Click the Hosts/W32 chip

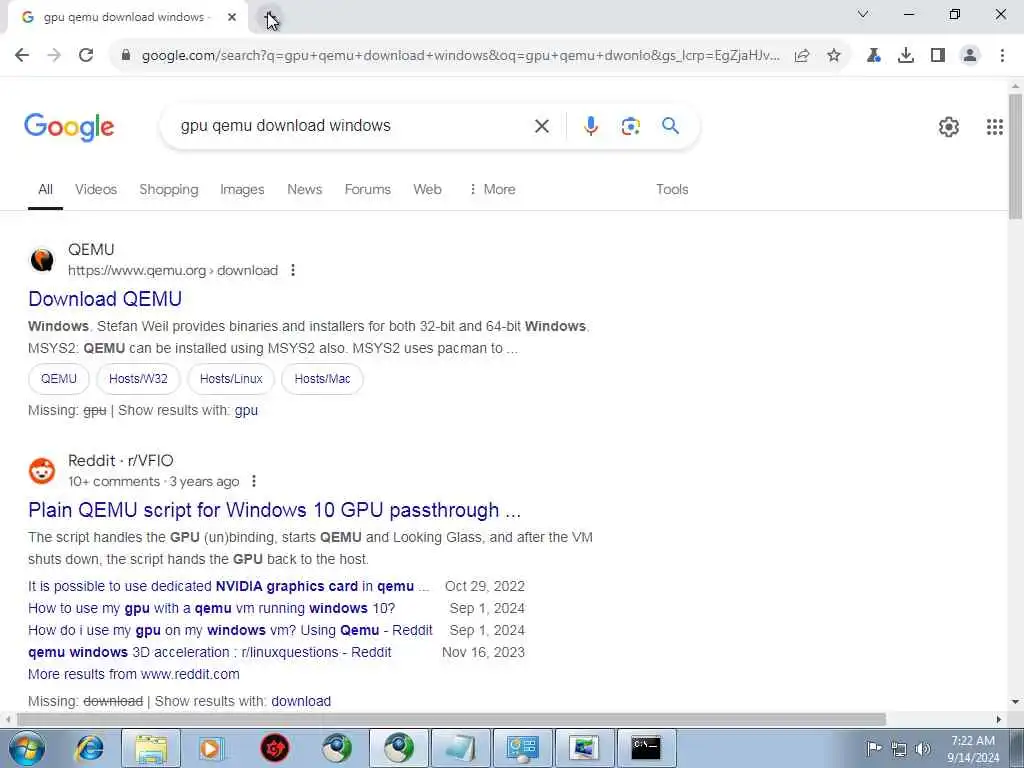(x=138, y=379)
